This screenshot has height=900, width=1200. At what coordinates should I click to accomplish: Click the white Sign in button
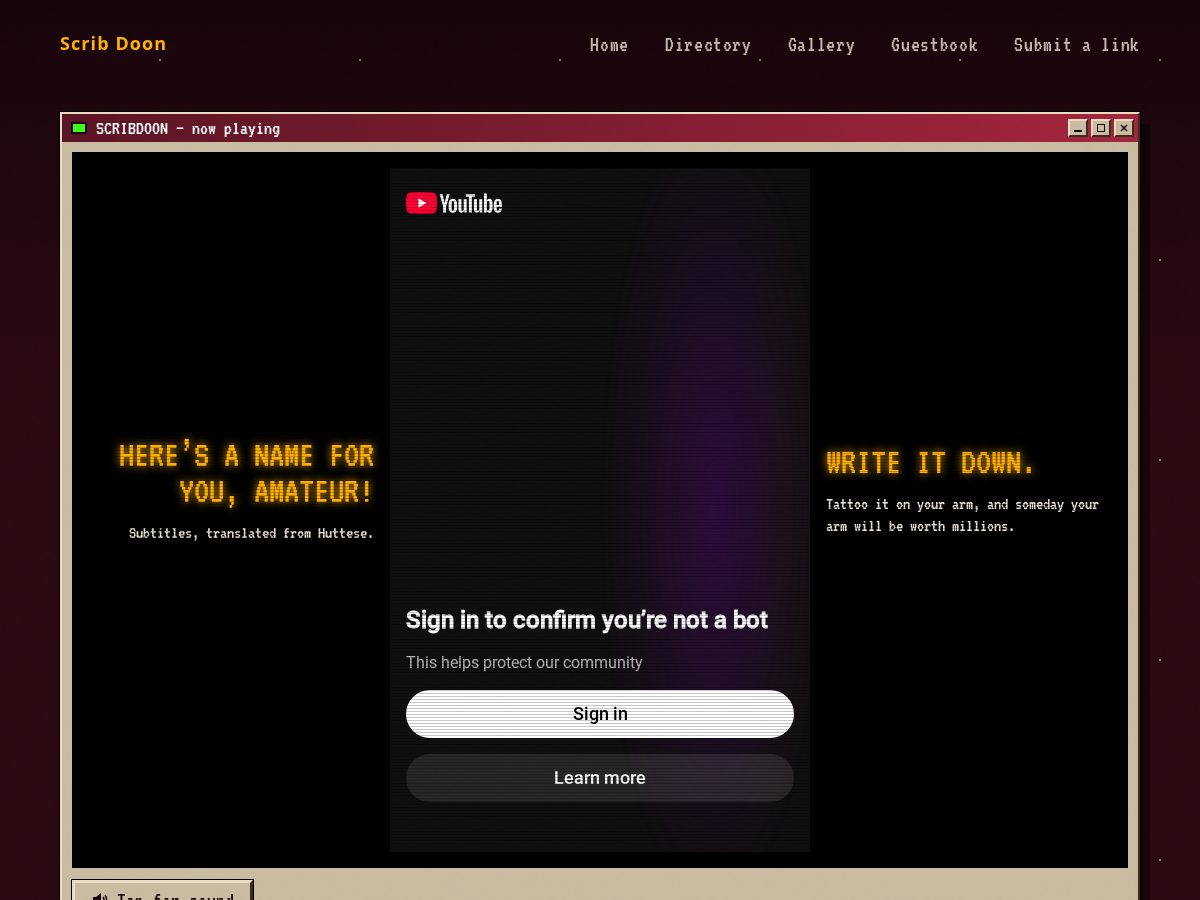pyautogui.click(x=600, y=714)
